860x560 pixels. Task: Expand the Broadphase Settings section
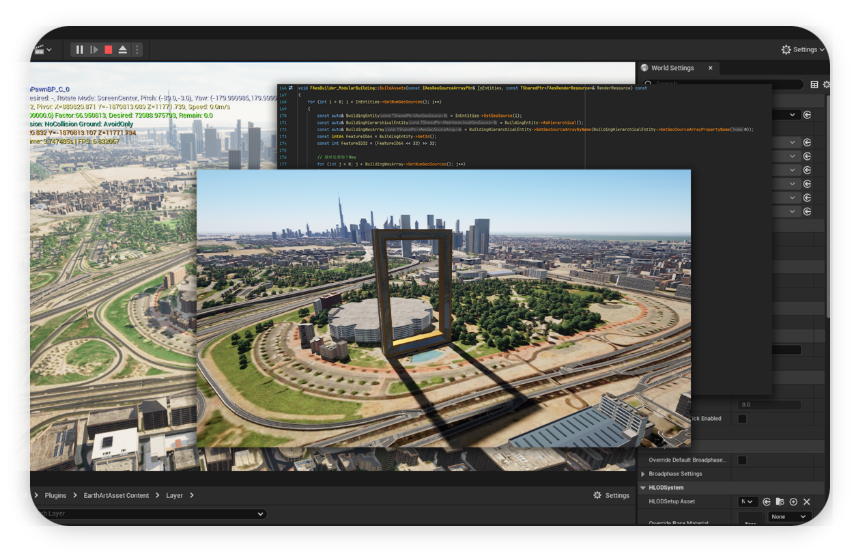coord(643,474)
